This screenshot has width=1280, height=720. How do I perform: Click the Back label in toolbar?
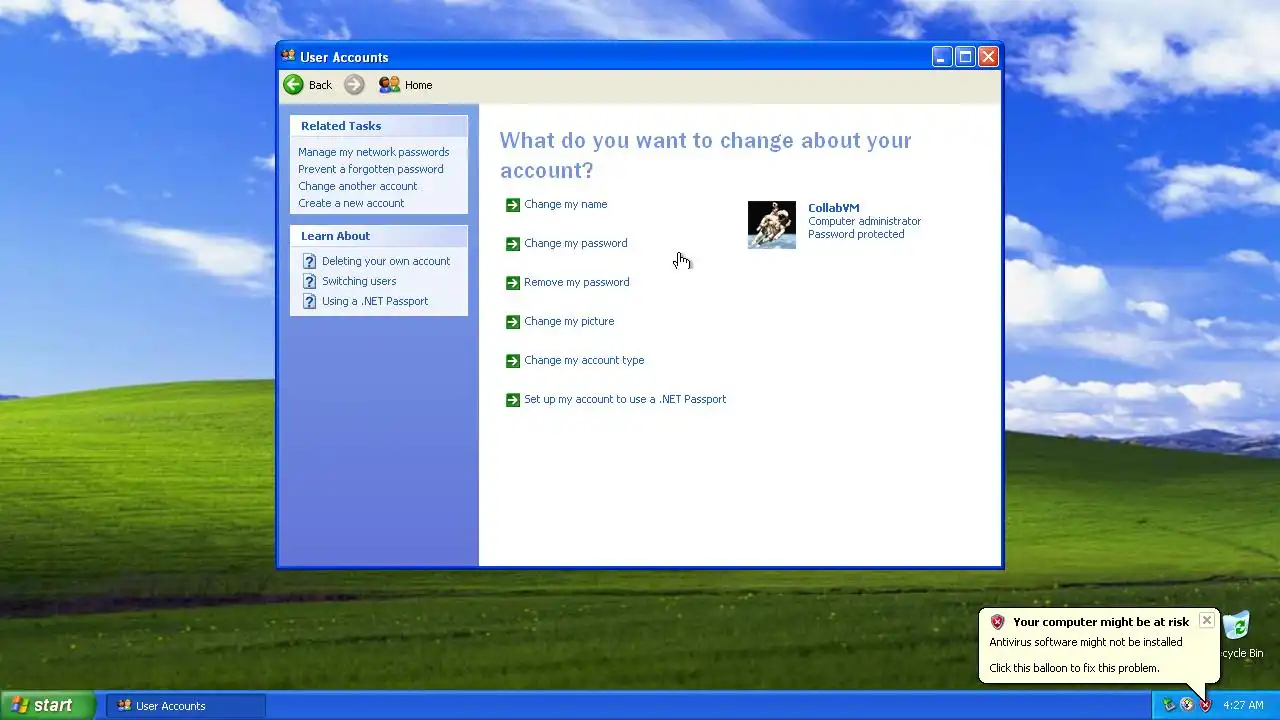[320, 85]
